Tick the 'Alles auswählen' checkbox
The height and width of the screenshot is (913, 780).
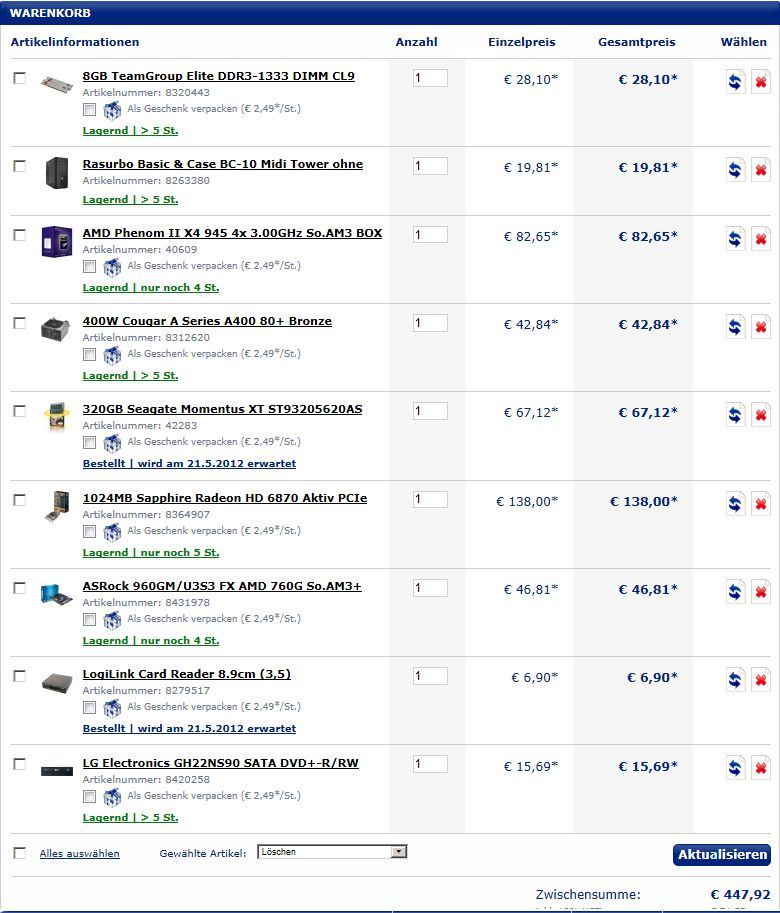coord(20,853)
